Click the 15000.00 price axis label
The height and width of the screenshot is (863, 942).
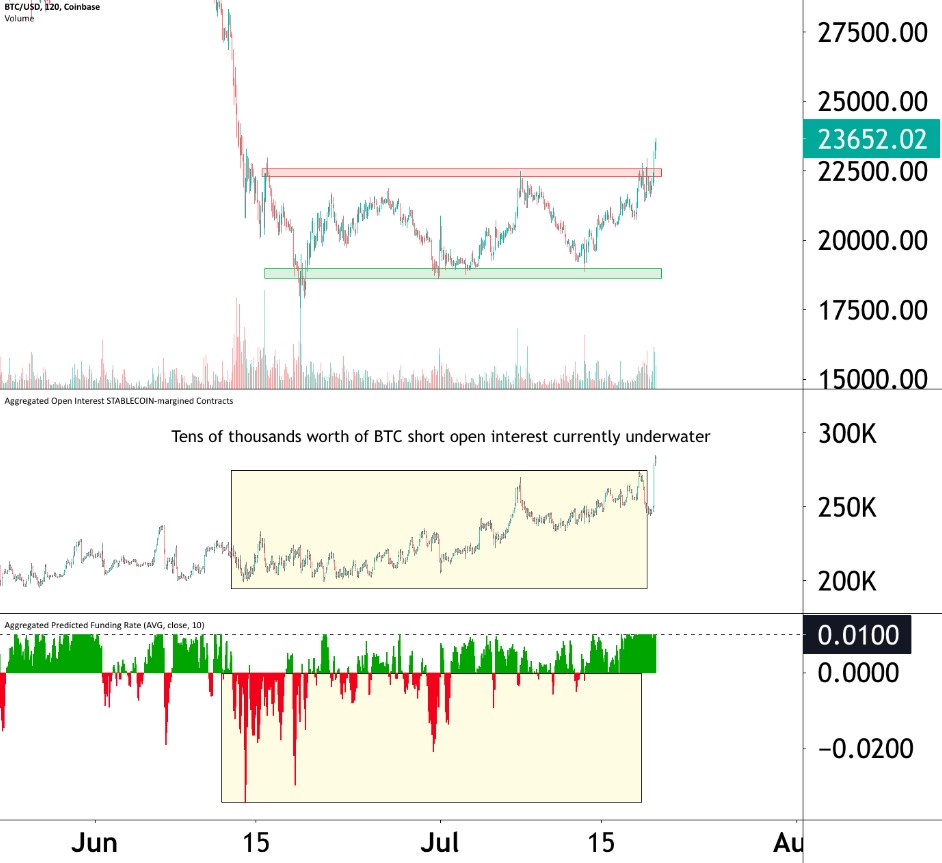pos(871,379)
